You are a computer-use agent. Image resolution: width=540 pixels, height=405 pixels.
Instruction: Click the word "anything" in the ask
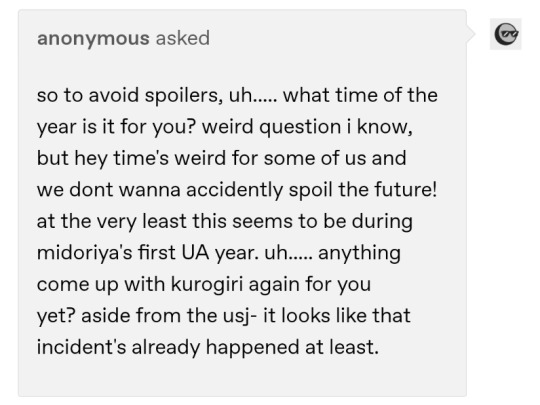[359, 253]
